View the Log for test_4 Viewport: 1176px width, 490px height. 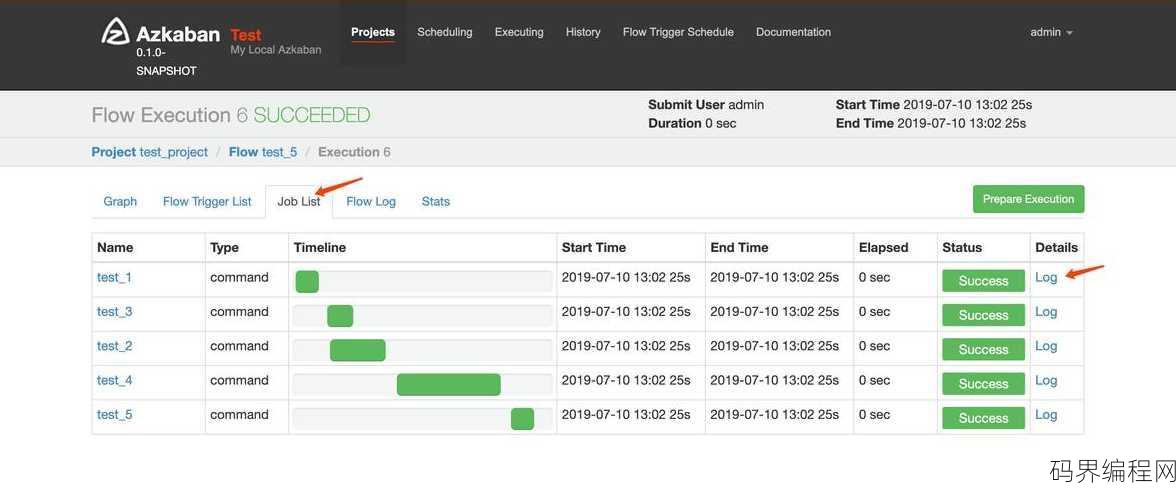[1046, 380]
